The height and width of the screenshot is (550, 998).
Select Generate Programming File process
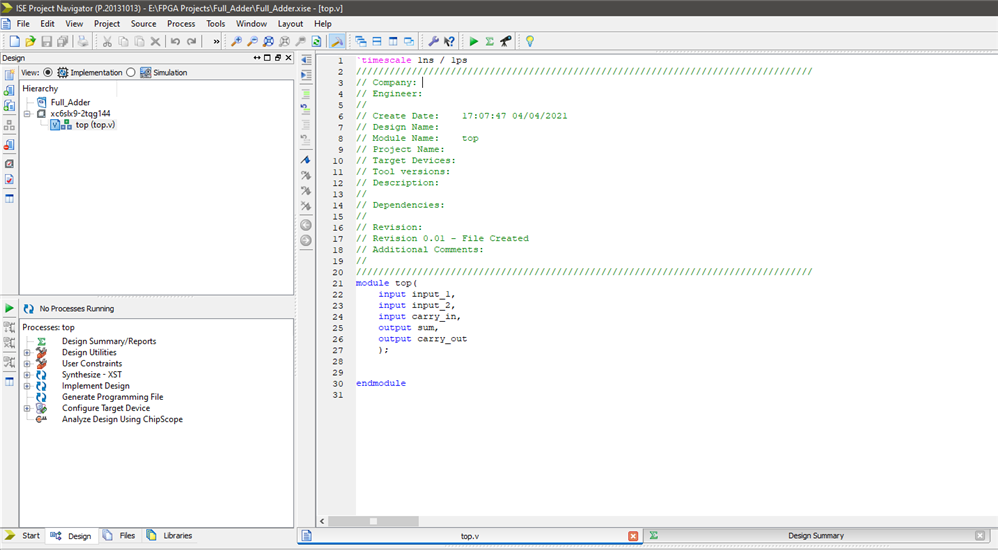click(112, 397)
